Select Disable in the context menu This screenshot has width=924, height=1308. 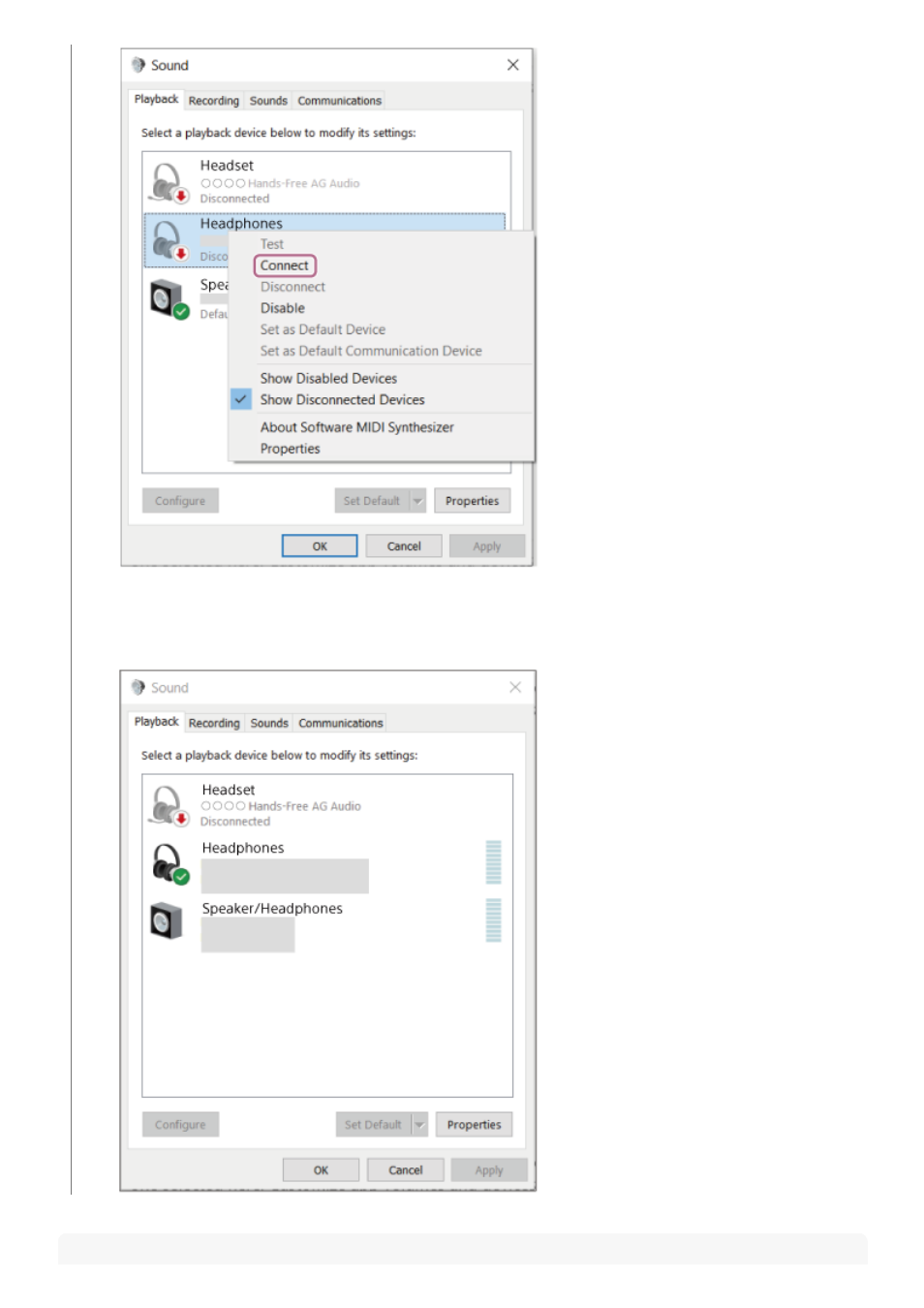pos(283,308)
